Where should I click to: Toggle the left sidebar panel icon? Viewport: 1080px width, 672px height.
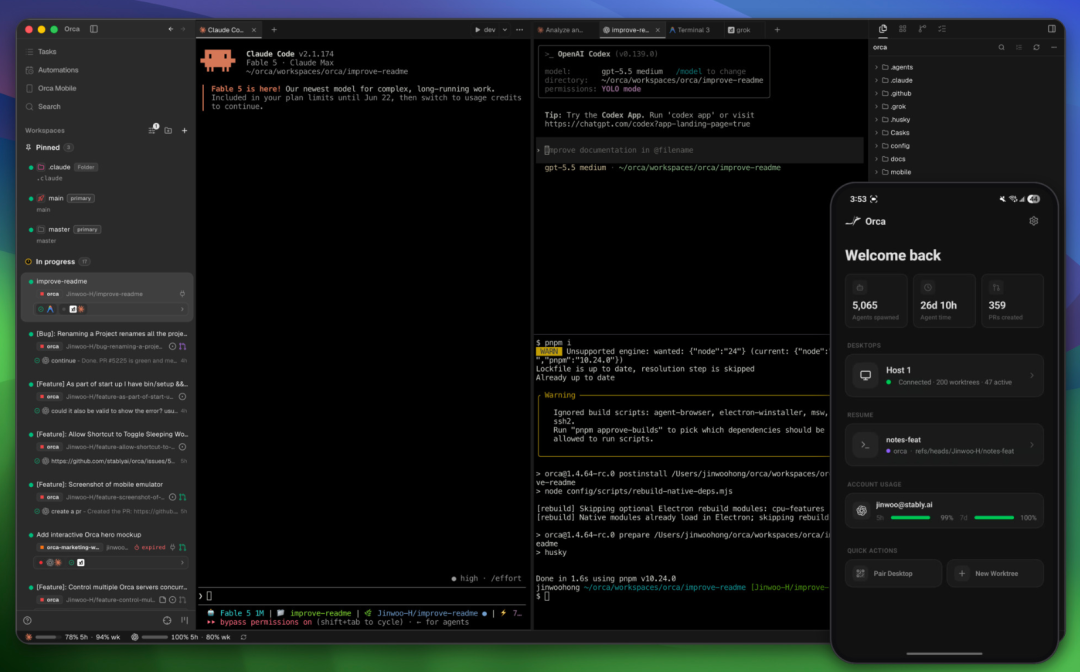(94, 29)
